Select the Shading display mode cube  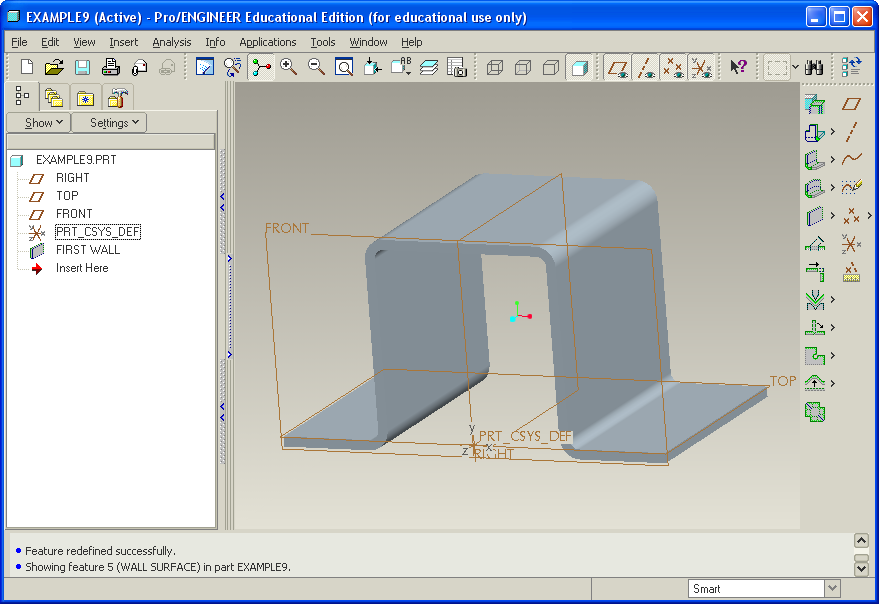coord(578,67)
